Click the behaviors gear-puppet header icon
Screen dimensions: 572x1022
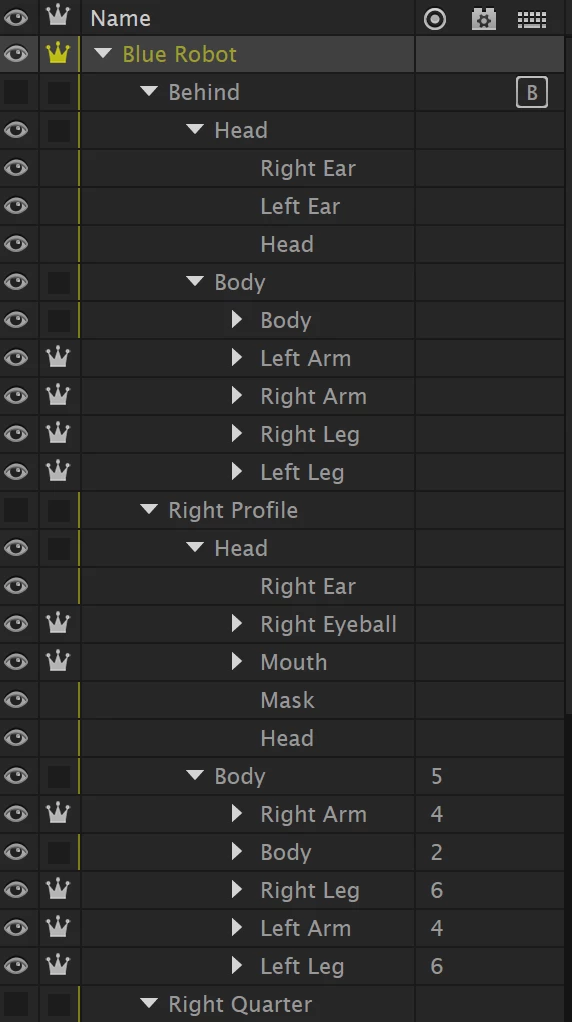pyautogui.click(x=483, y=19)
